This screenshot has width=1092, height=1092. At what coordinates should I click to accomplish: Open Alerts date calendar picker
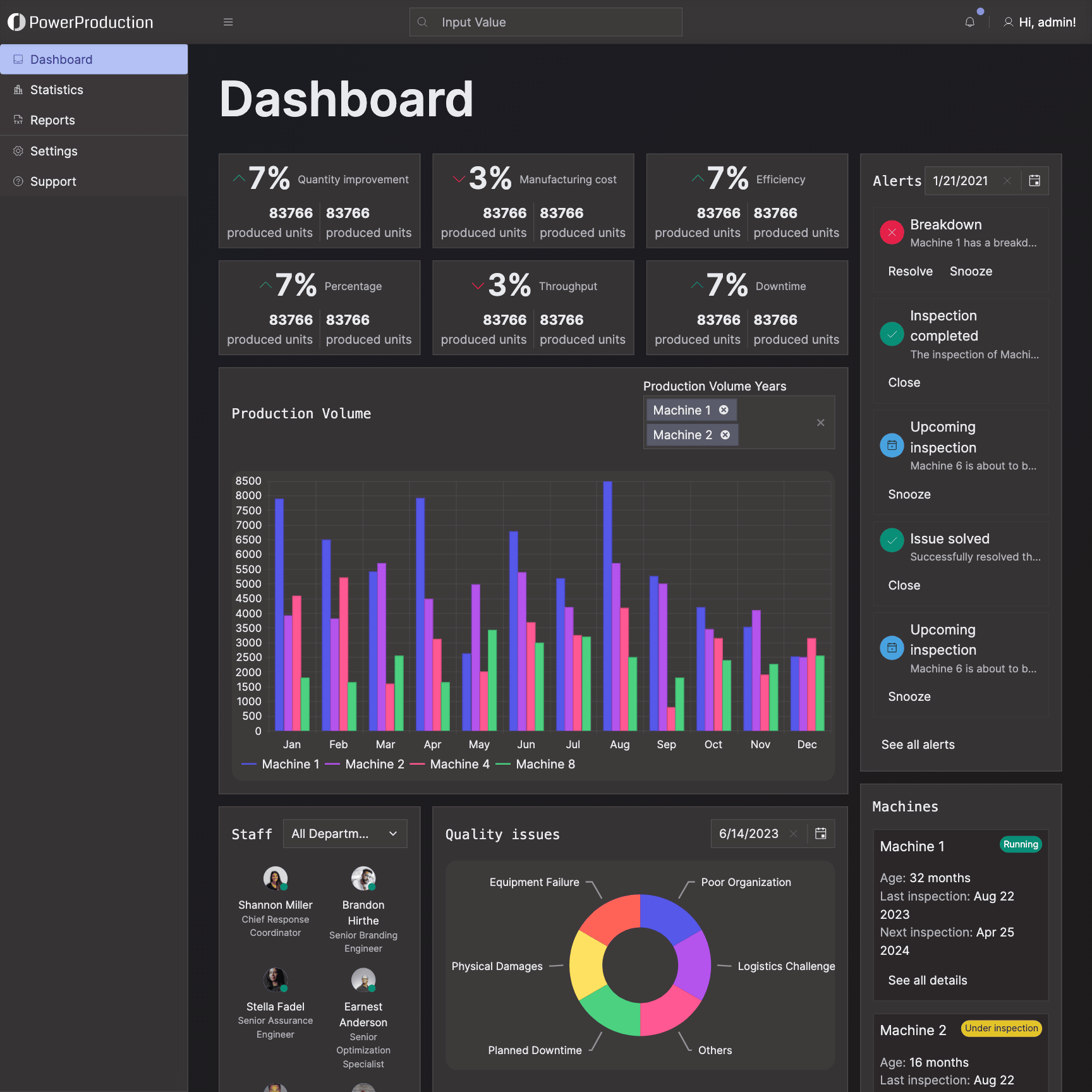coord(1034,181)
